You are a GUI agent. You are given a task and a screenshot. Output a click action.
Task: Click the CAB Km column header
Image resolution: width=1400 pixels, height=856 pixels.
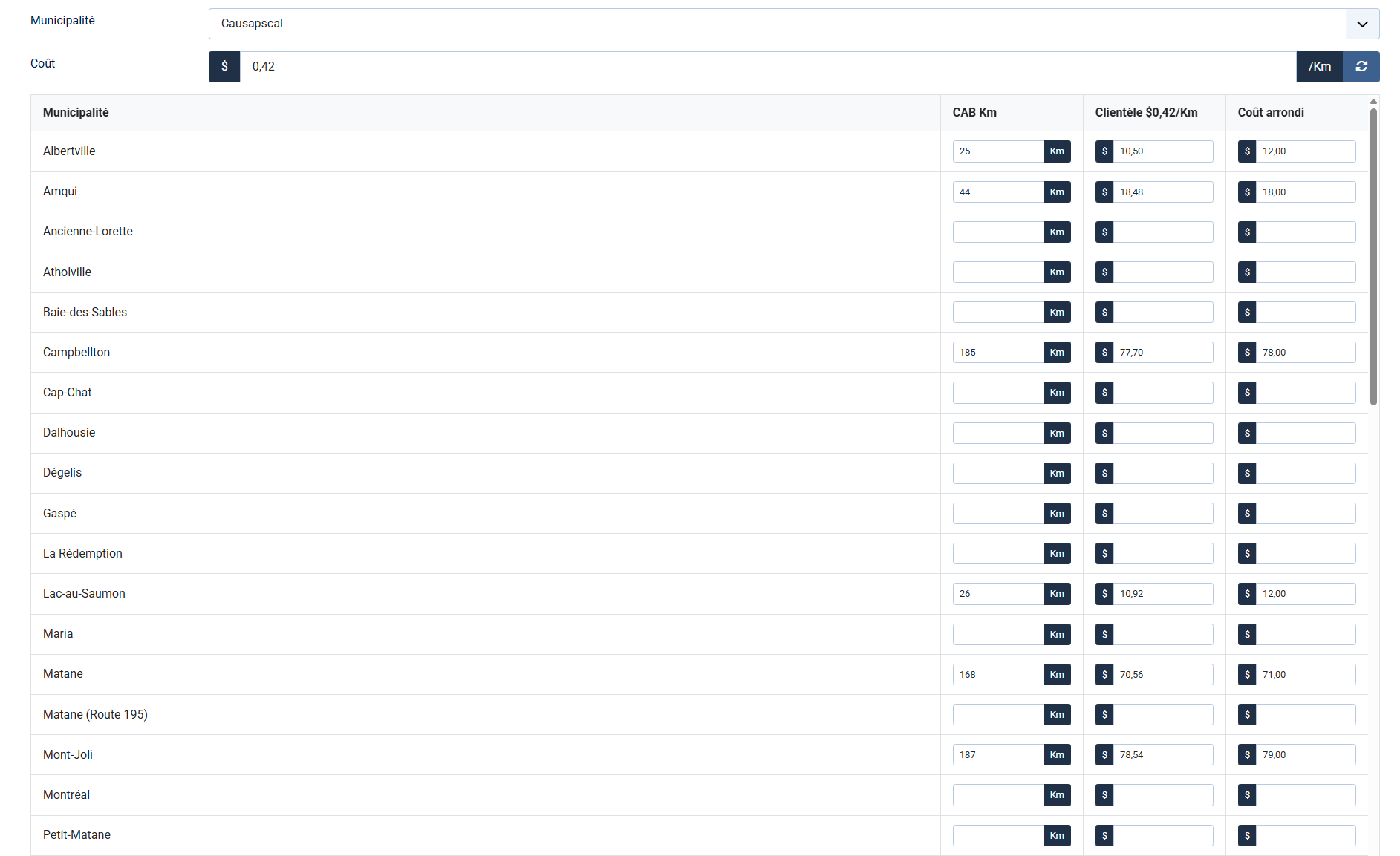[x=974, y=113]
